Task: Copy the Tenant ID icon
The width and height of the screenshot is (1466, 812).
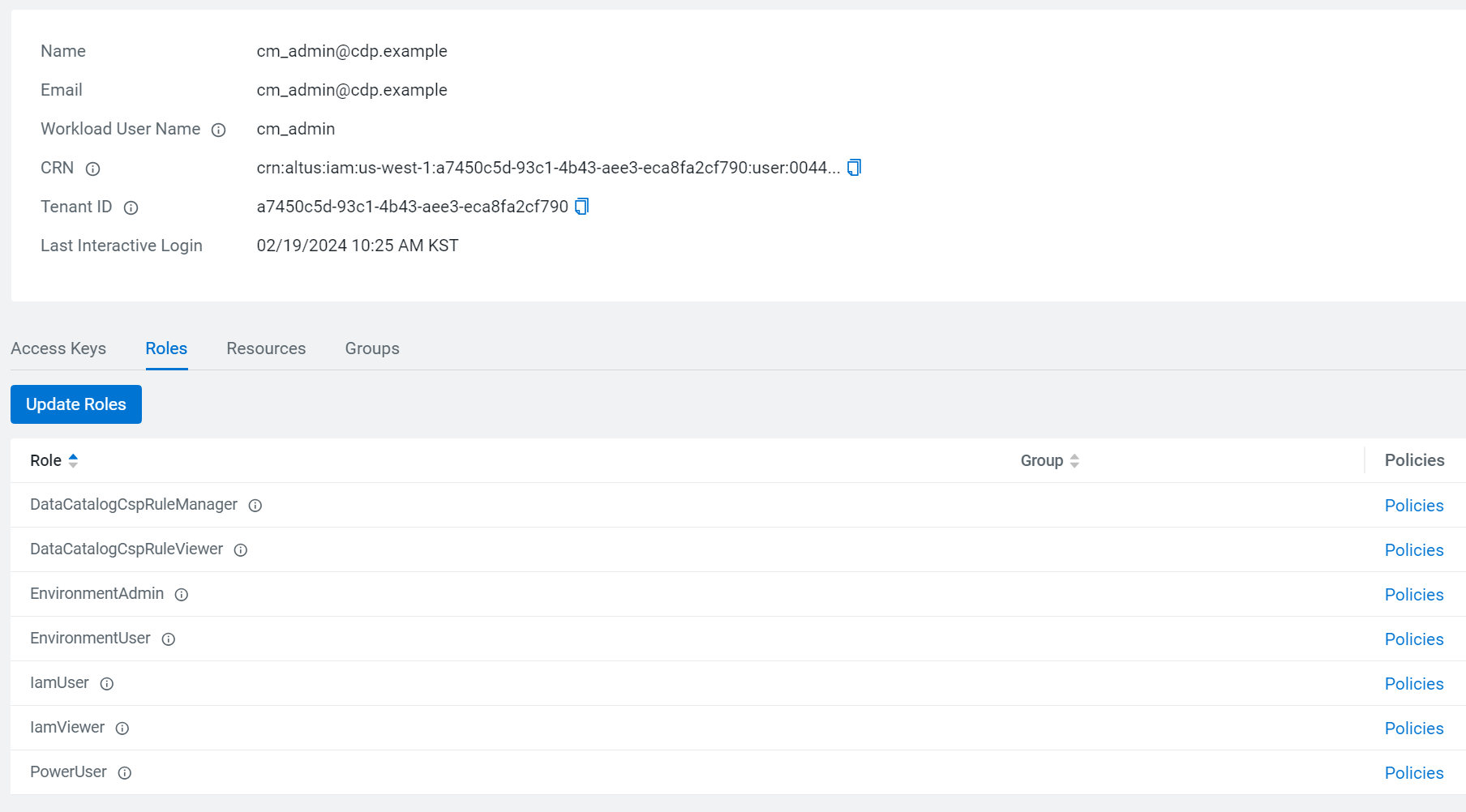Action: pos(581,207)
